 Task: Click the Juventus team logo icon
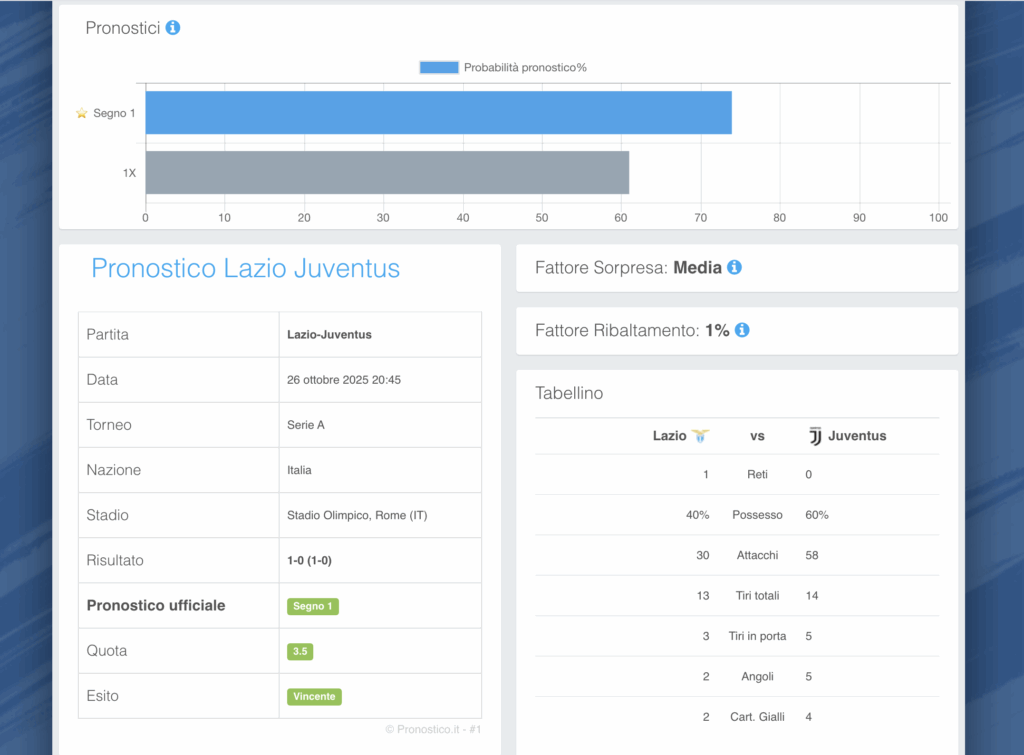(x=815, y=436)
